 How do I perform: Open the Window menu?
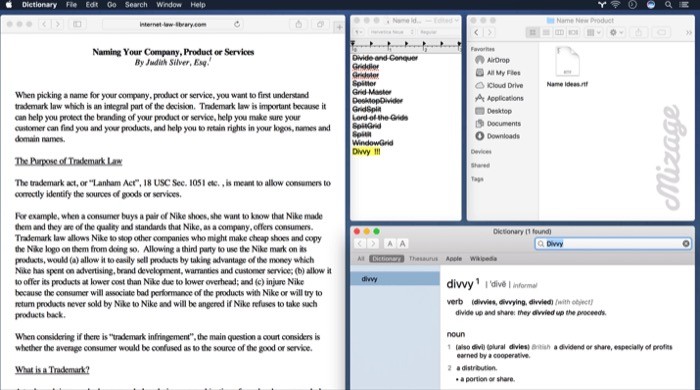click(169, 4)
